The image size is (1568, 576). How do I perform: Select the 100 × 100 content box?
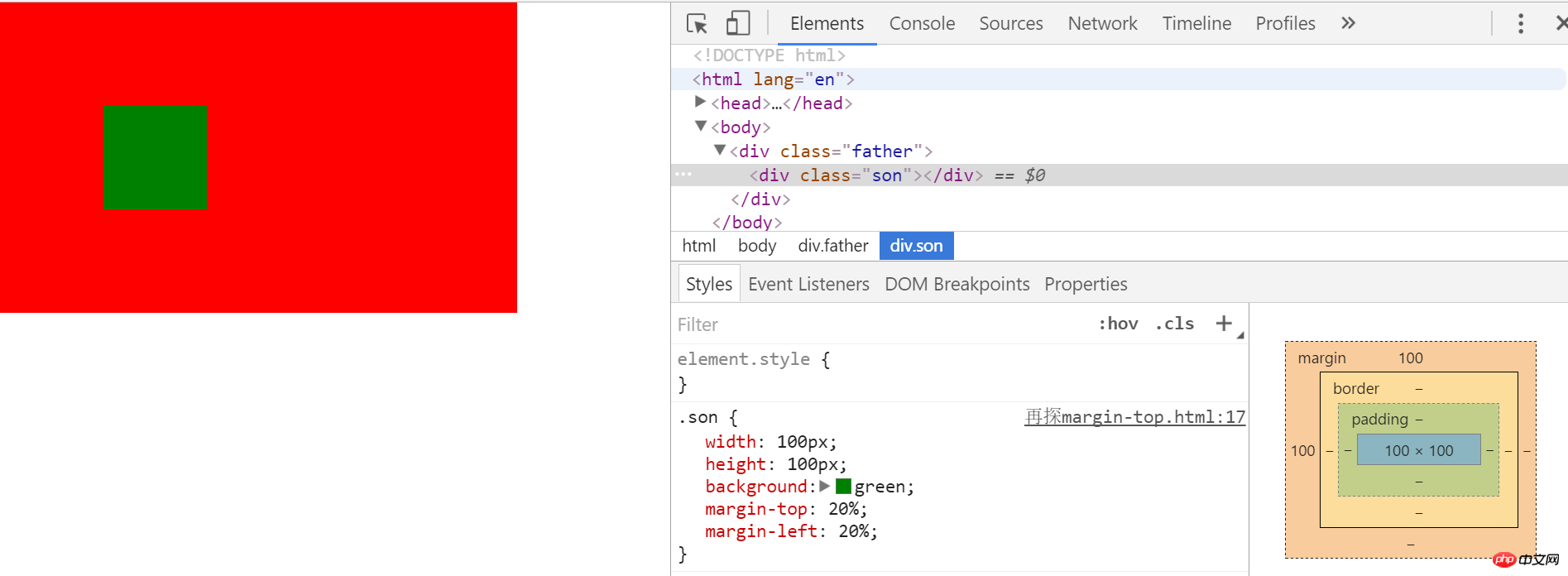point(1419,450)
